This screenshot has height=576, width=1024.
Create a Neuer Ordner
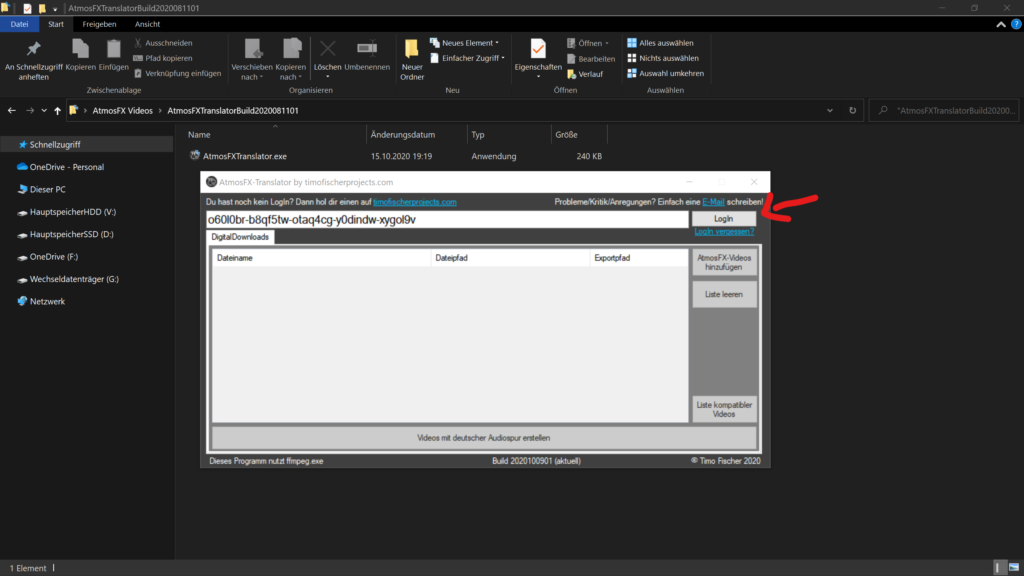(x=412, y=59)
